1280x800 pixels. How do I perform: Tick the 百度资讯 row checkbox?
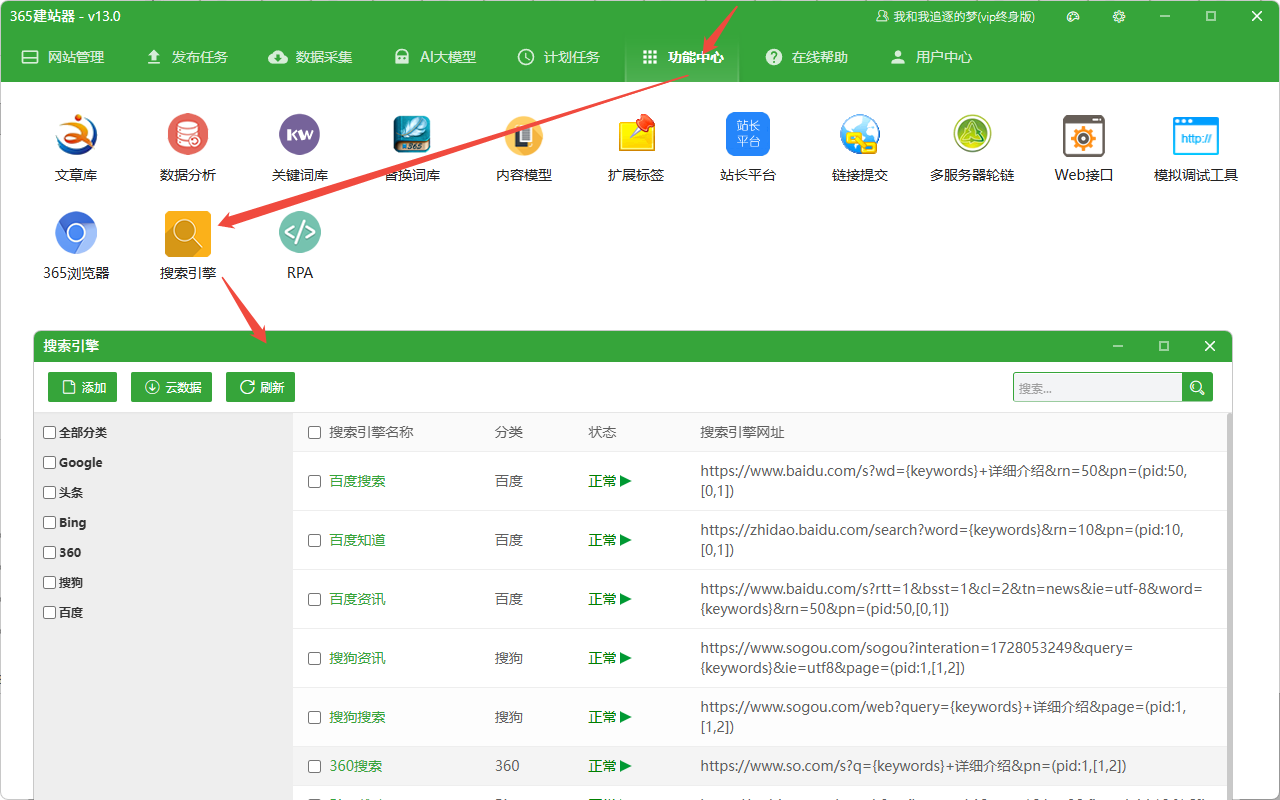[315, 600]
